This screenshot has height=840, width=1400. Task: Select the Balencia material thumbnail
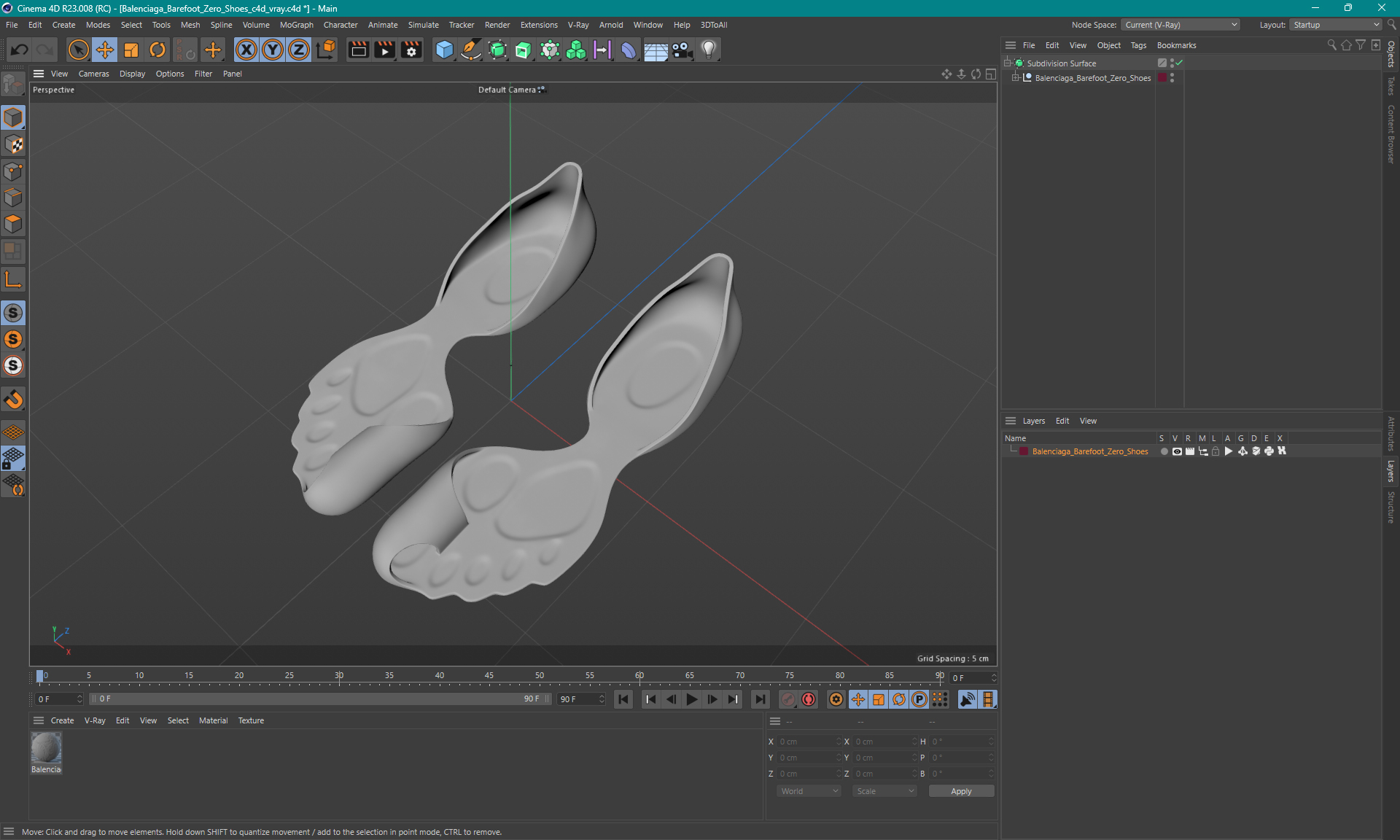click(x=46, y=748)
